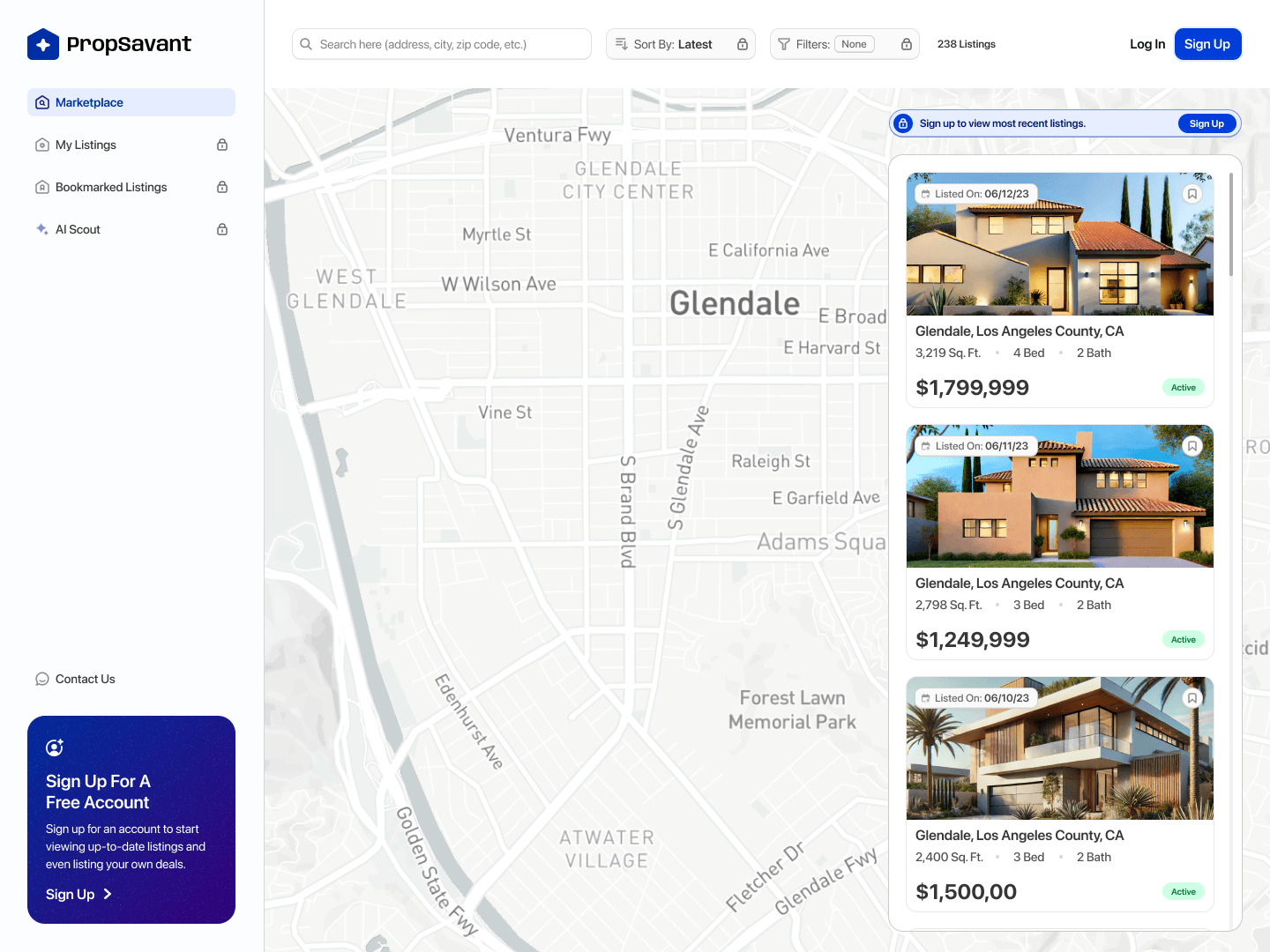Click the None filter chip
Viewport: 1270px width, 952px height.
pyautogui.click(x=854, y=44)
